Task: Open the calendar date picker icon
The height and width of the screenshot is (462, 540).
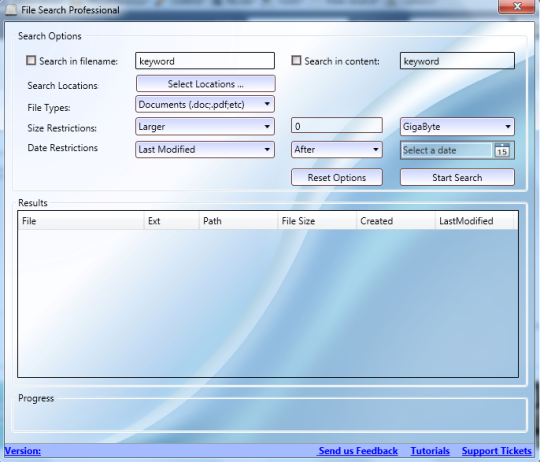Action: point(502,150)
